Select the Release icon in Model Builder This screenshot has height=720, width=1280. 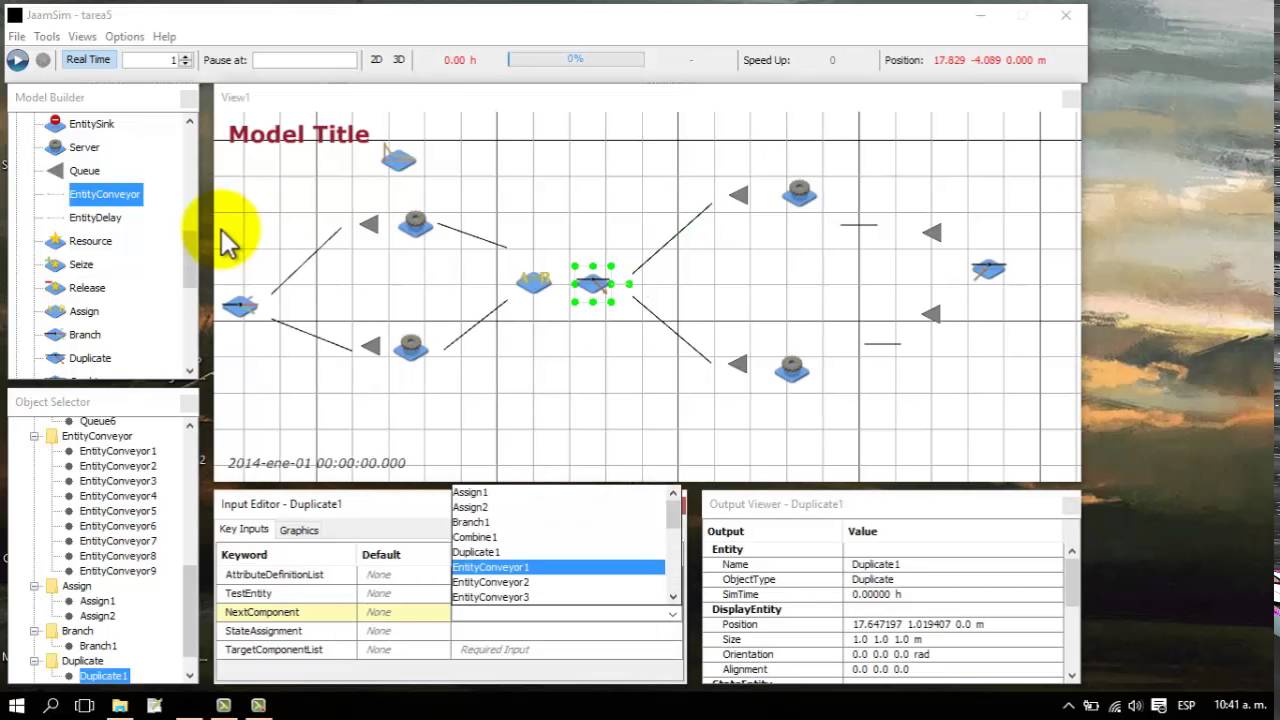point(56,288)
